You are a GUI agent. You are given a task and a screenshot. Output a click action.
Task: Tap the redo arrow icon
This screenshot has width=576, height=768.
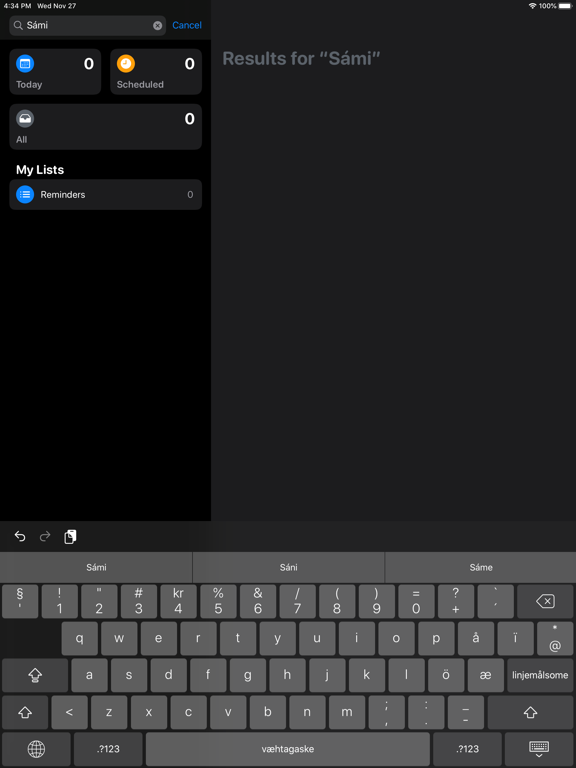coord(45,537)
